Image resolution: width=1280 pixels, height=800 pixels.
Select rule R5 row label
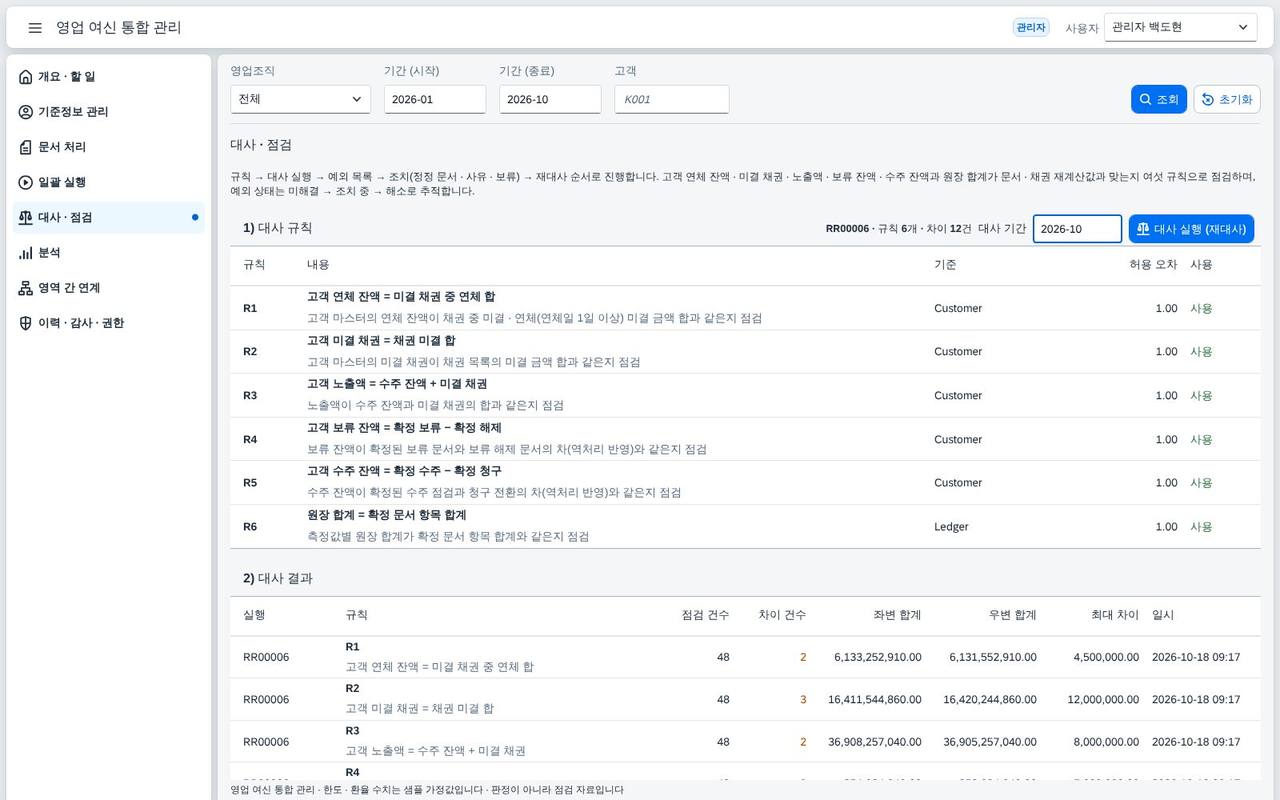click(250, 483)
